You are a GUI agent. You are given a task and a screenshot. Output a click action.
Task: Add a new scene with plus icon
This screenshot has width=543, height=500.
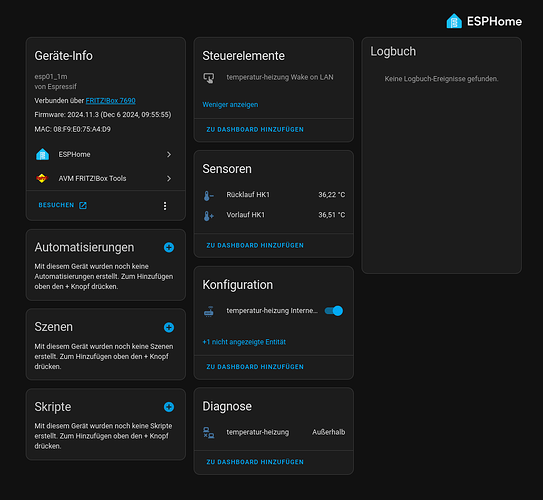[169, 327]
